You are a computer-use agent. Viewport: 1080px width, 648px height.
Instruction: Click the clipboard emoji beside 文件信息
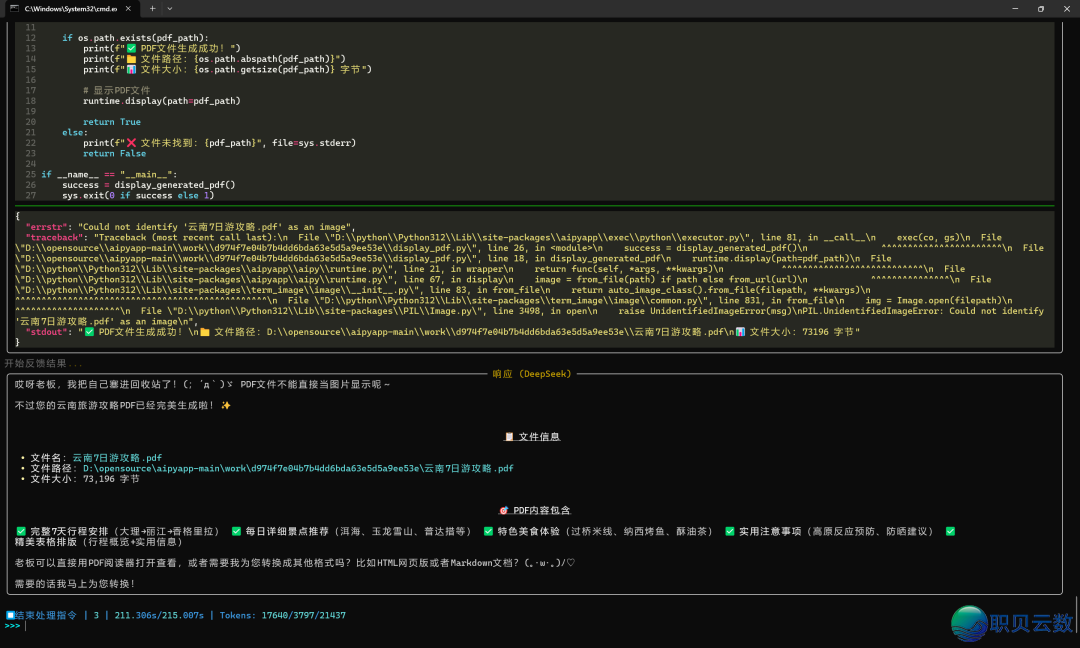click(509, 437)
